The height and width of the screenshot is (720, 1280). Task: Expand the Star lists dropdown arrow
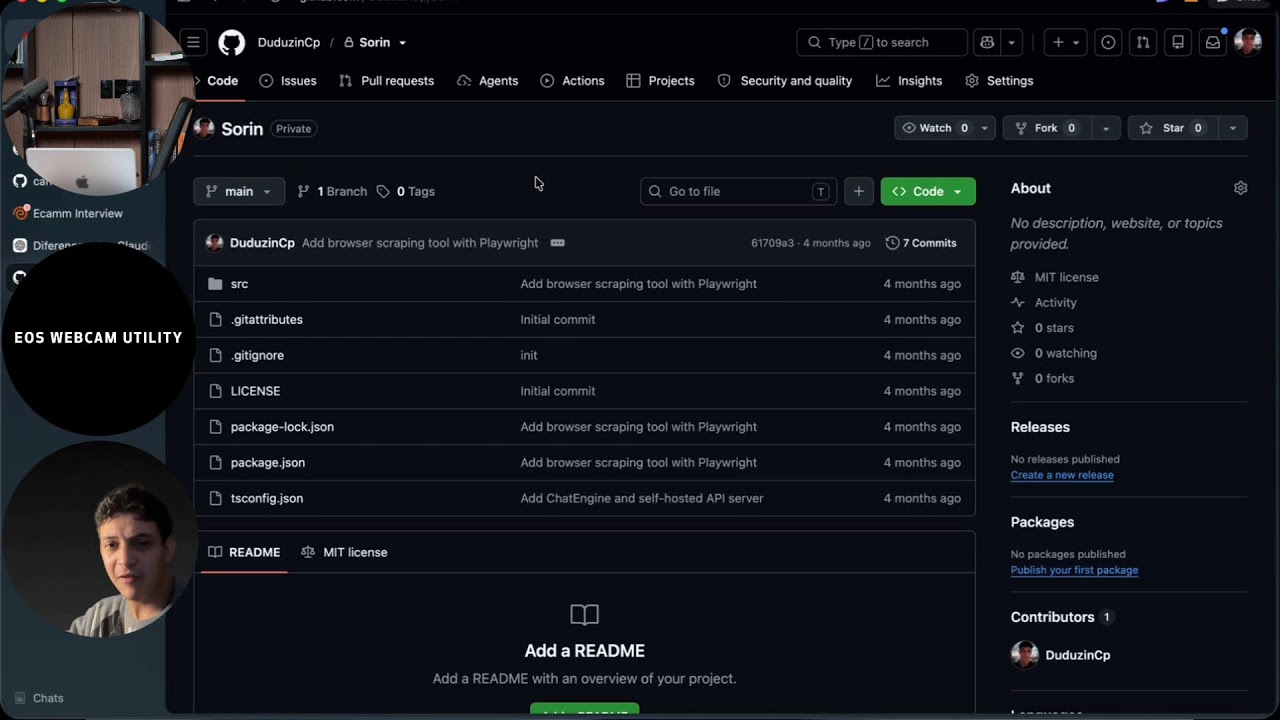(1232, 128)
